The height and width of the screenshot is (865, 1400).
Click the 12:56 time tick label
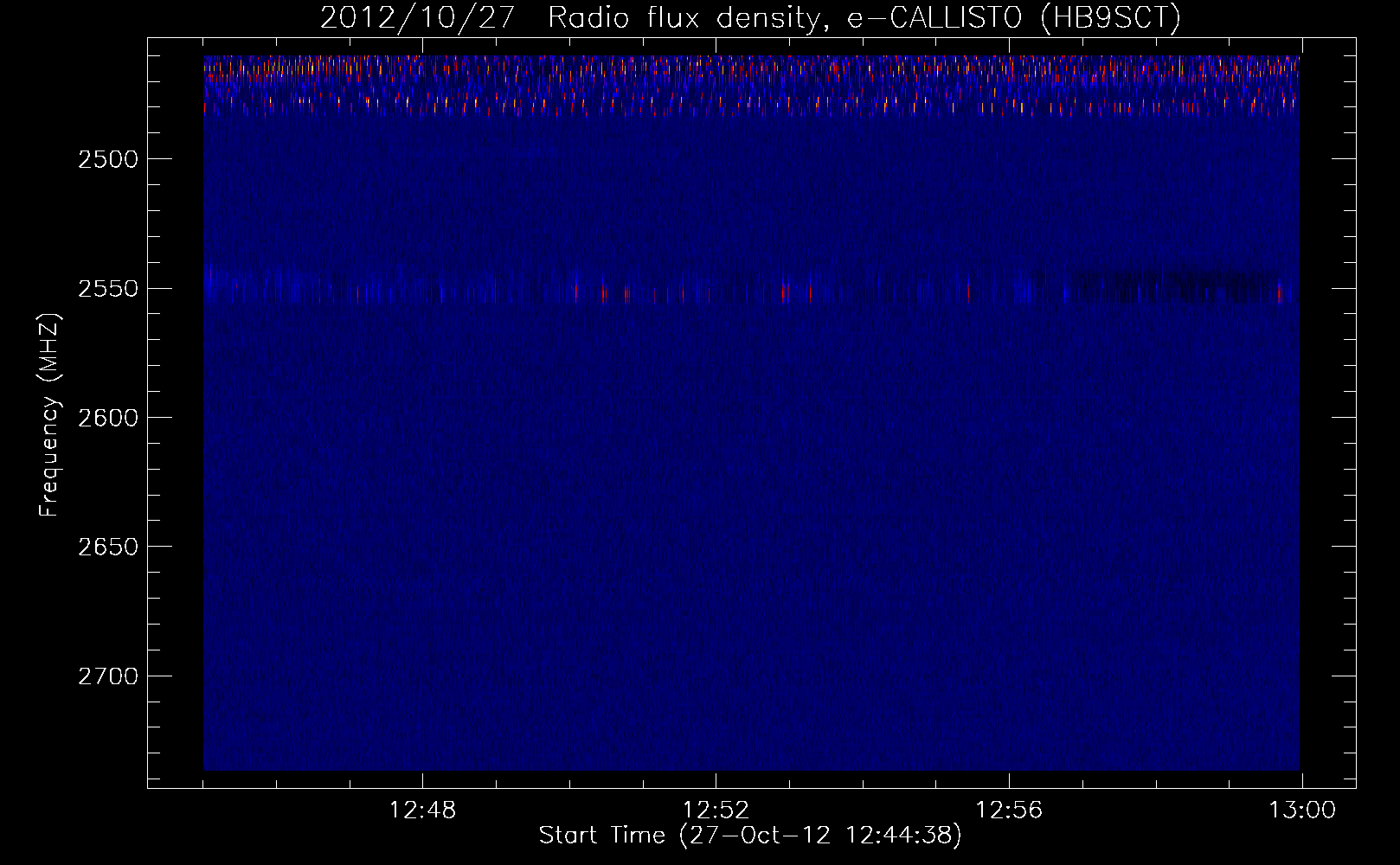(1009, 811)
